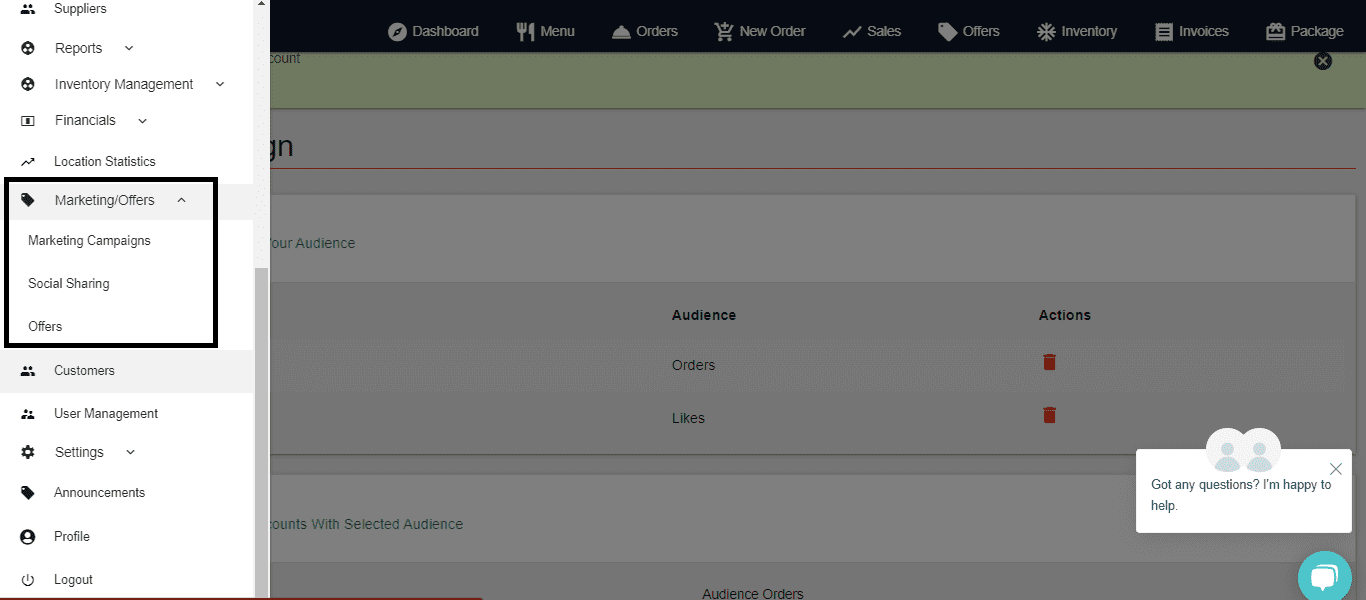Expand the Reports submenu
Screen dimensions: 1366x600
[128, 48]
